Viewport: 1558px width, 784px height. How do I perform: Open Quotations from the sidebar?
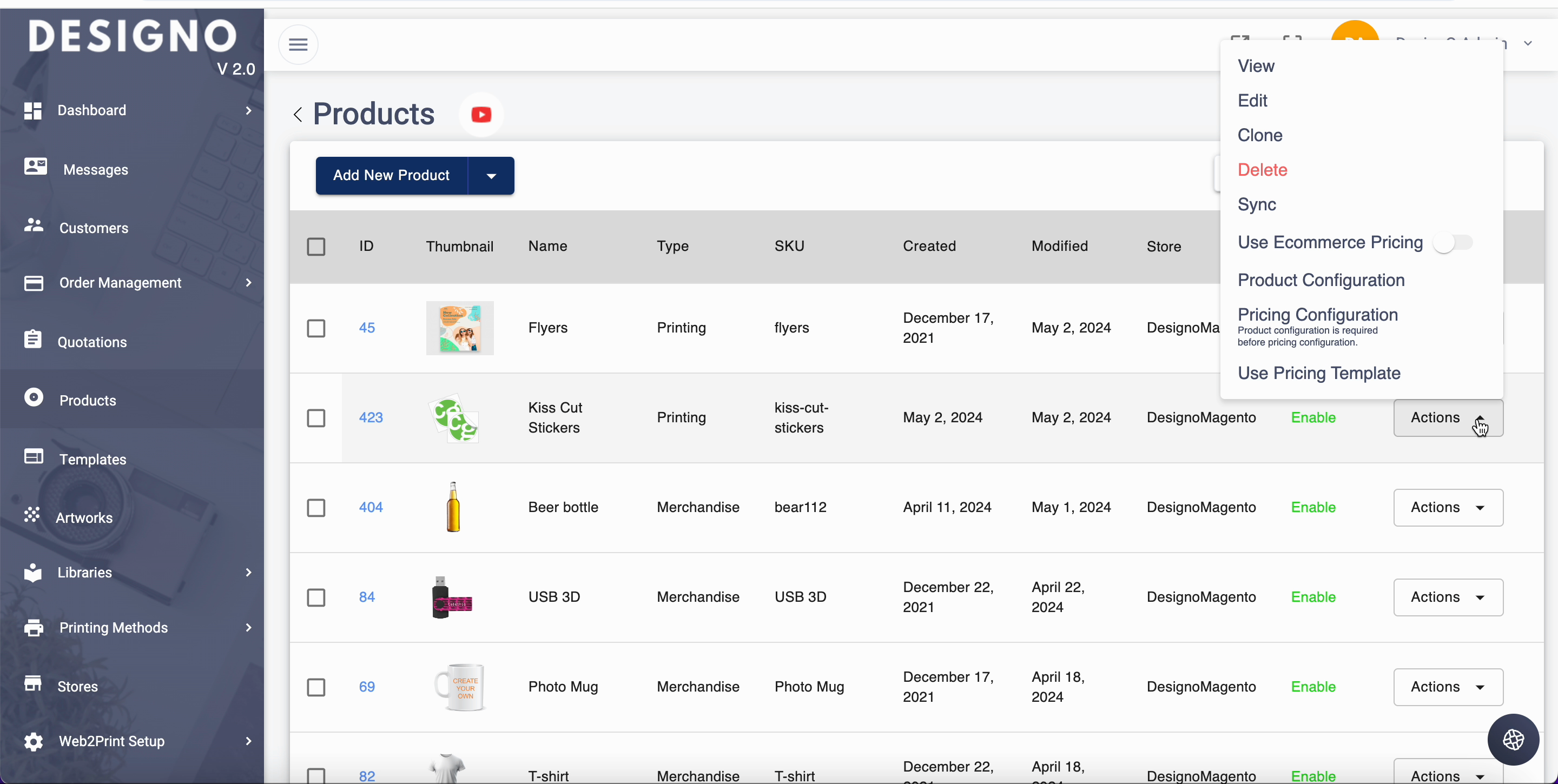(x=92, y=342)
